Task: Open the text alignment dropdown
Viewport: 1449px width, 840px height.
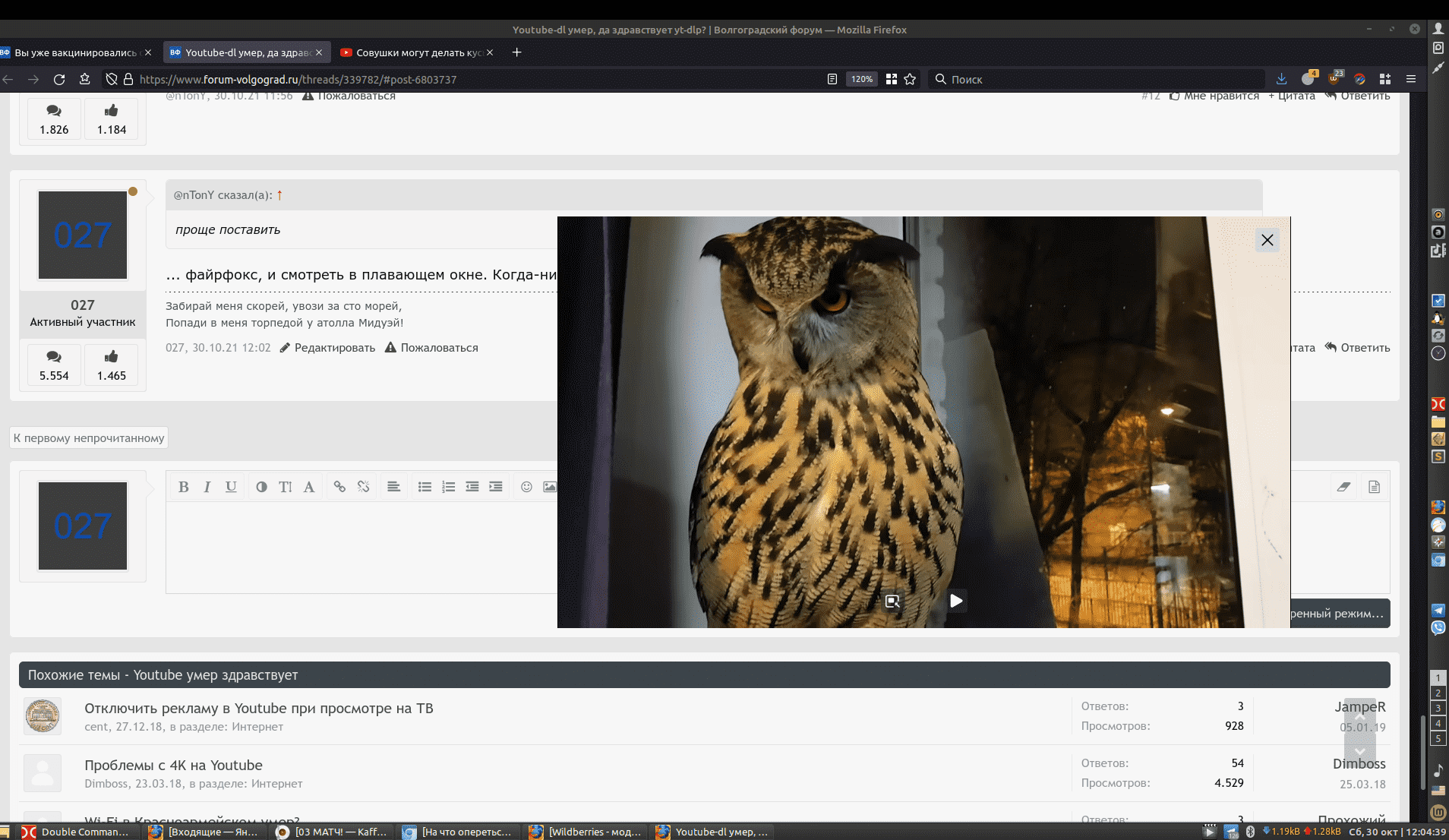Action: (x=393, y=487)
